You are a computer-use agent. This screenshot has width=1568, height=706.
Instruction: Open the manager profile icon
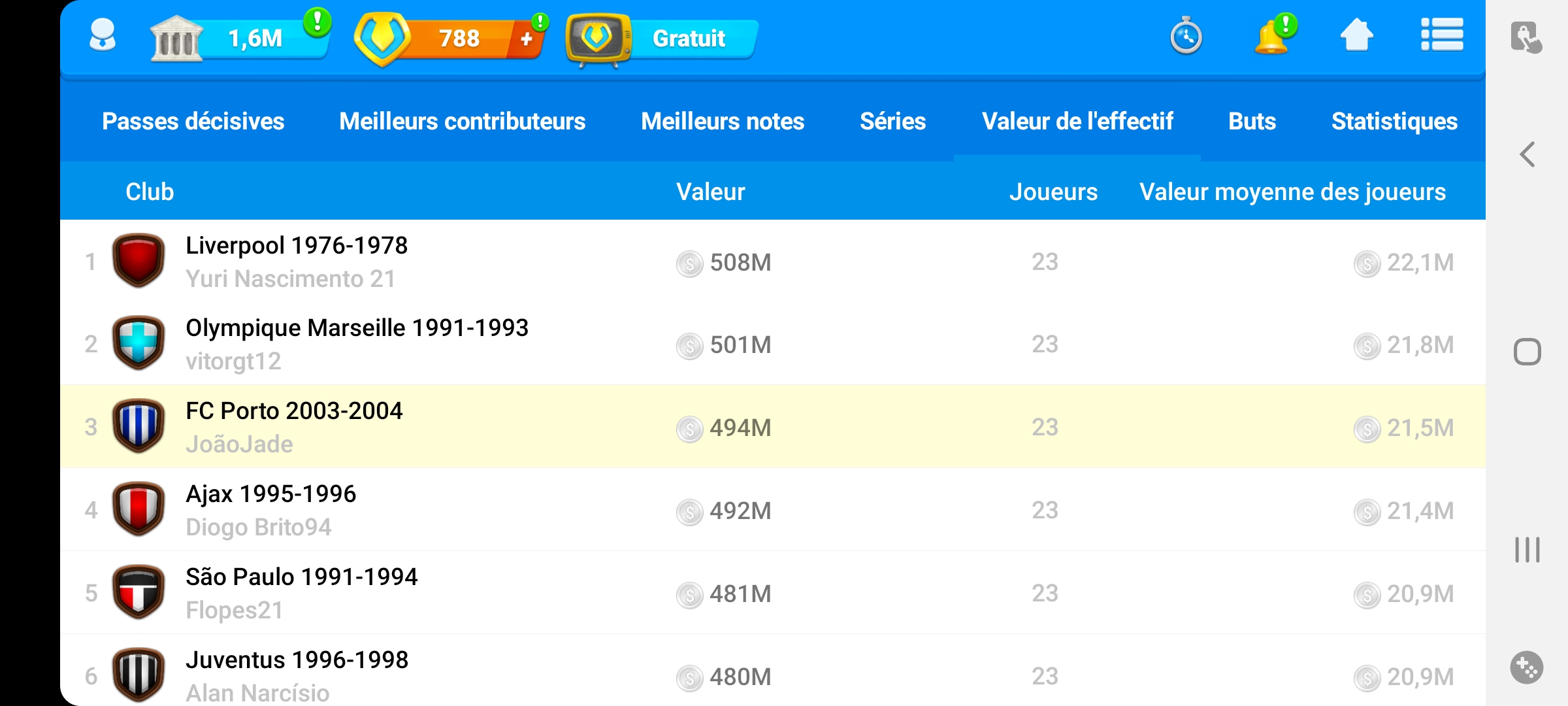103,36
